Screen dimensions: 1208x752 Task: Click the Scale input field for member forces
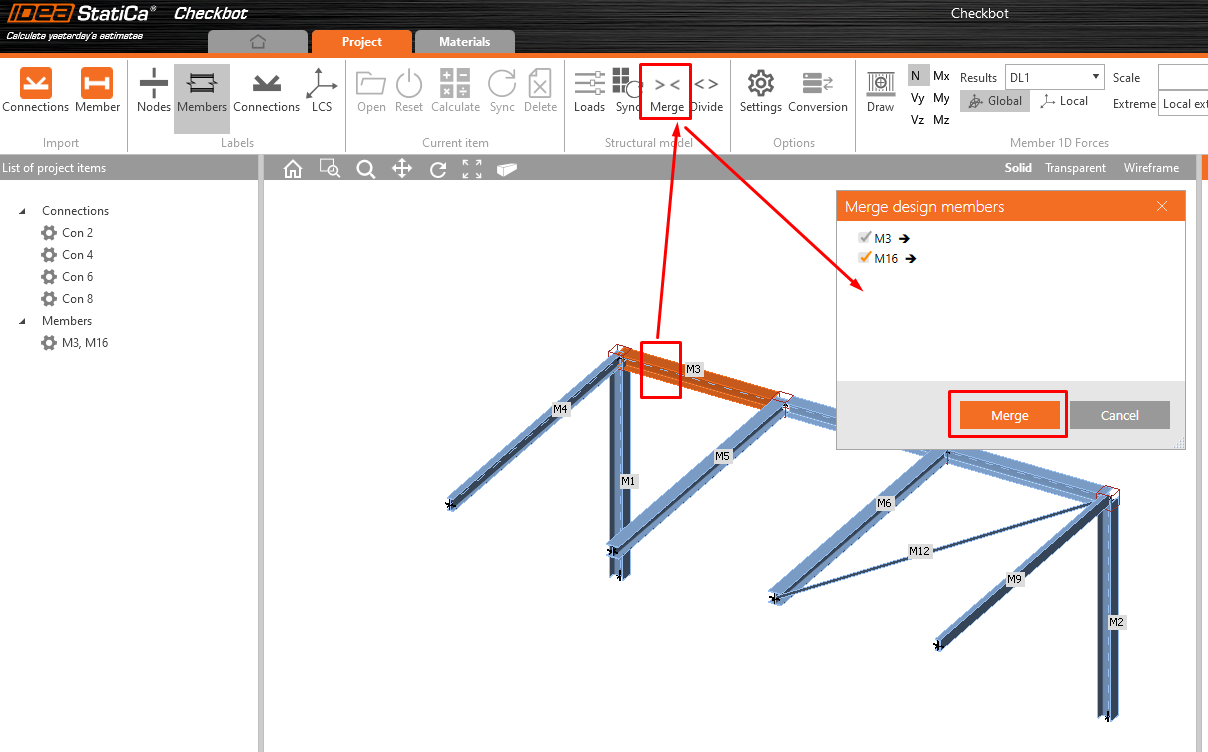pyautogui.click(x=1185, y=76)
